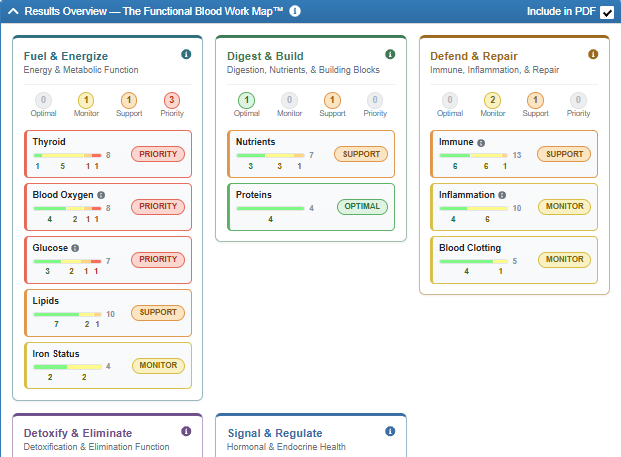Click the 'Hormonal & Endocrine Health' subtitle
This screenshot has height=457, width=621.
pos(286,447)
